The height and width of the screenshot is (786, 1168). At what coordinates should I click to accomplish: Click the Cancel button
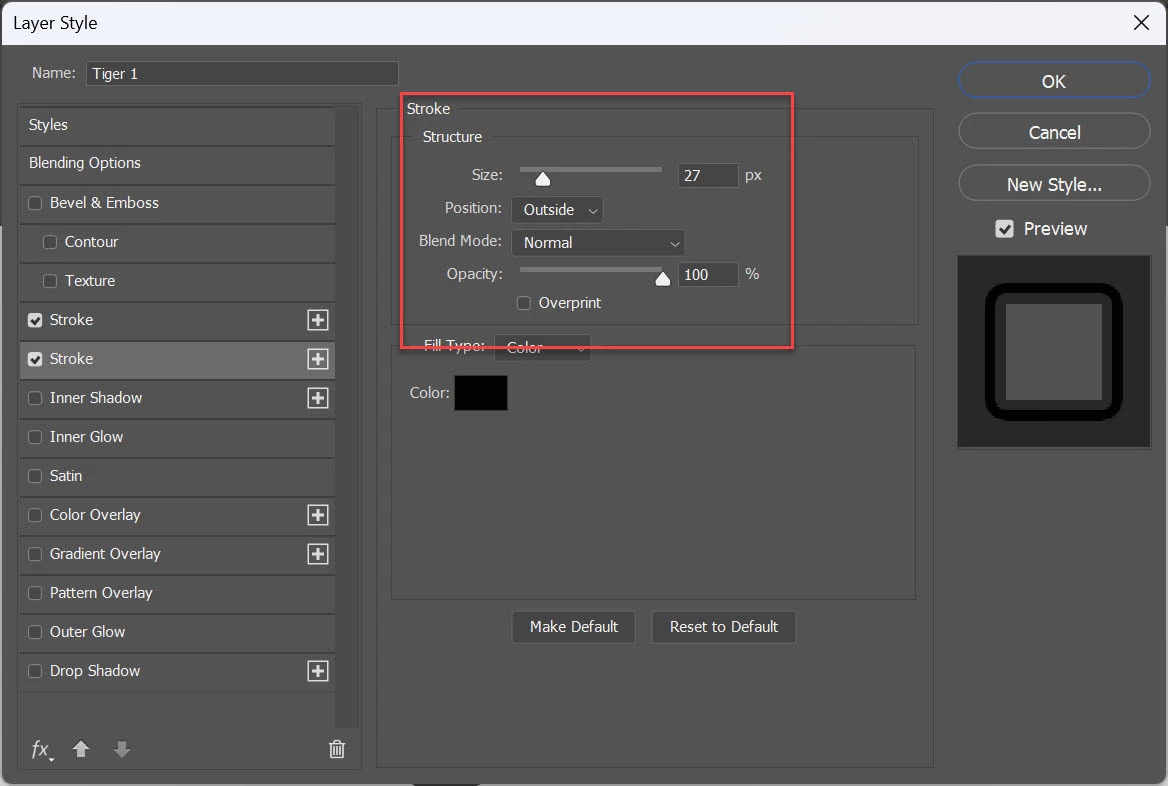coord(1054,132)
